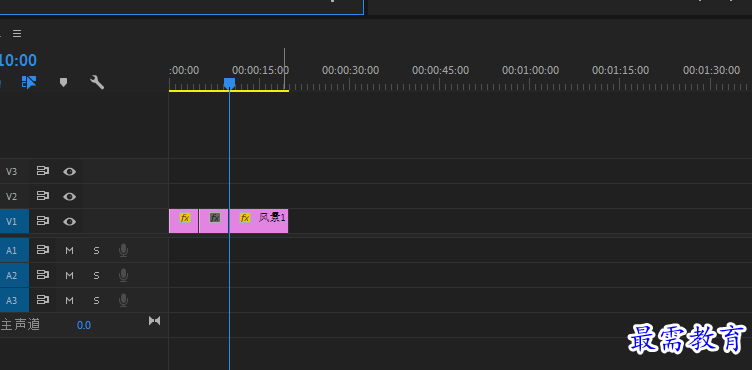
Task: Select the 风景1 clip on V1
Action: tap(258, 221)
